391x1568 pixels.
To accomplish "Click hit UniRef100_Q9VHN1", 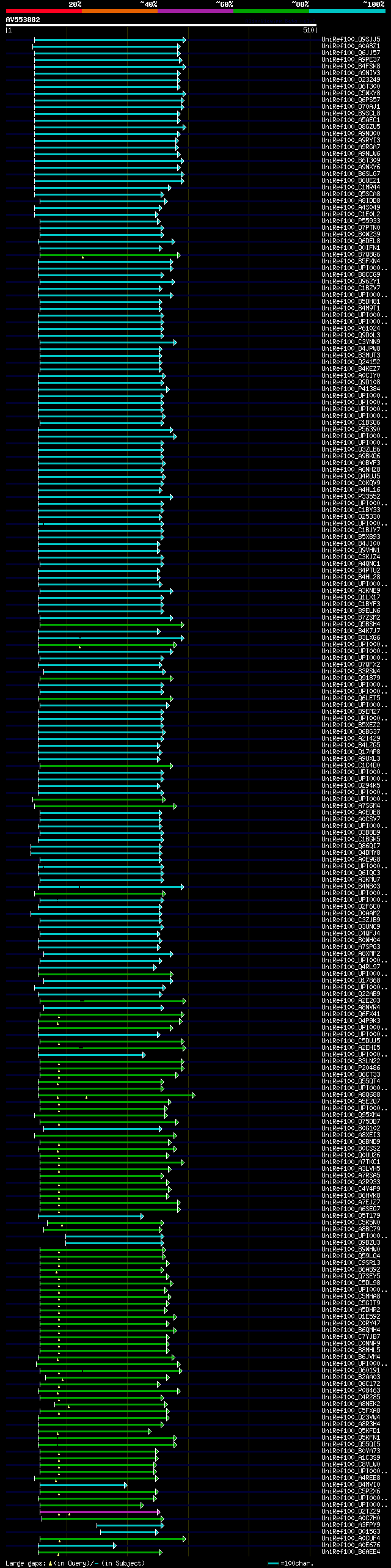I will click(351, 551).
